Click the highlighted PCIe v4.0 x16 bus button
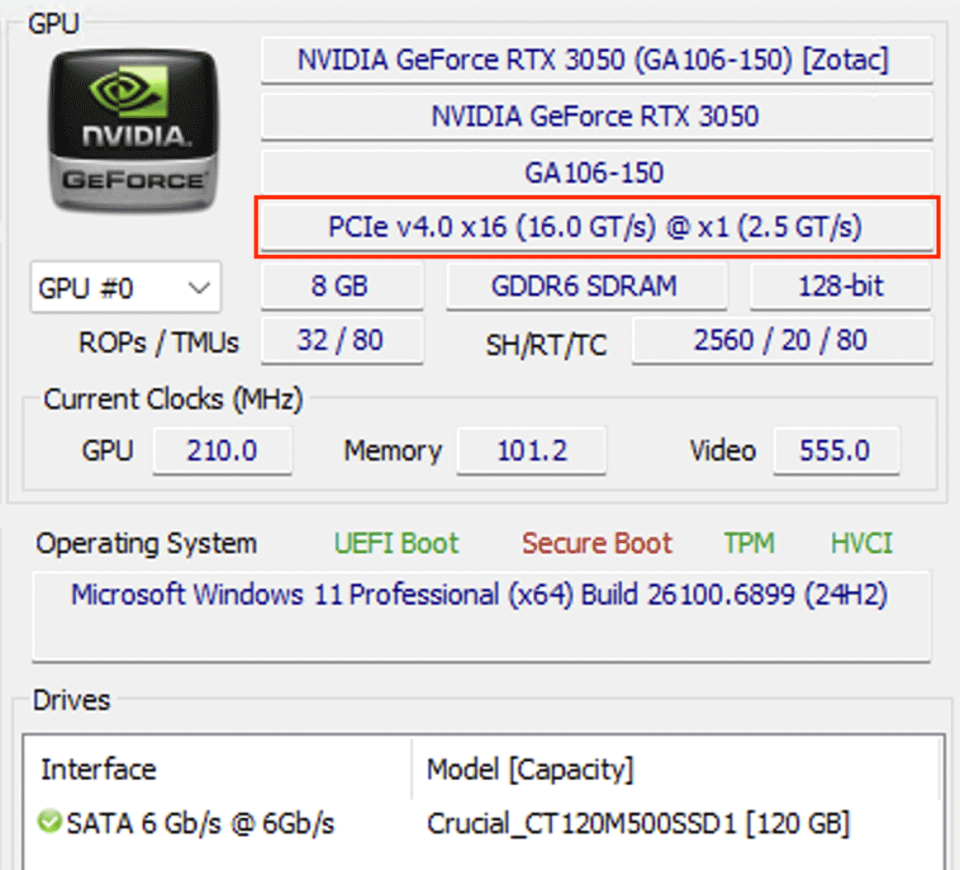Image resolution: width=960 pixels, height=870 pixels. [596, 228]
